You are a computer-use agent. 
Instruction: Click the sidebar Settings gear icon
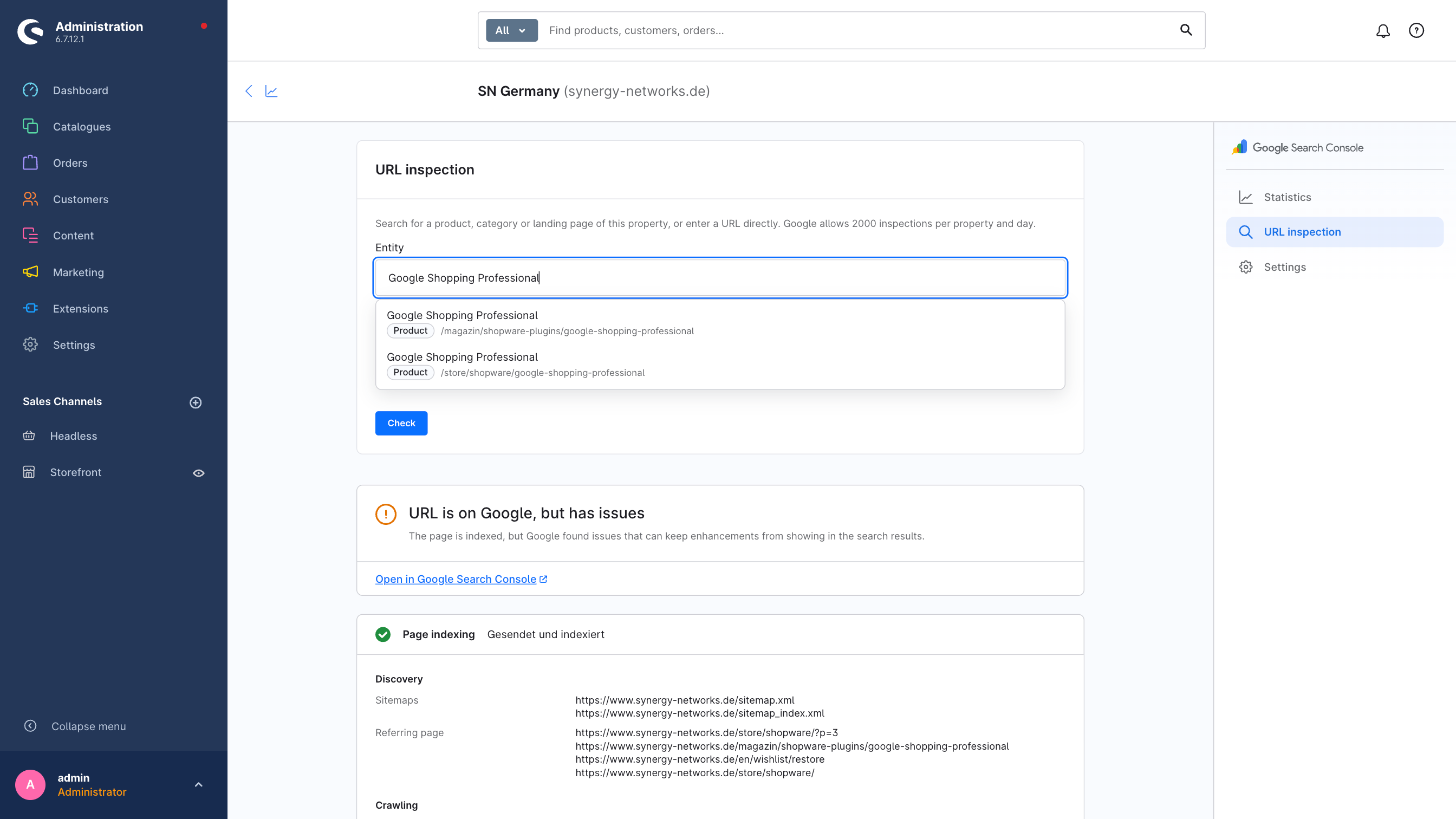click(x=30, y=344)
